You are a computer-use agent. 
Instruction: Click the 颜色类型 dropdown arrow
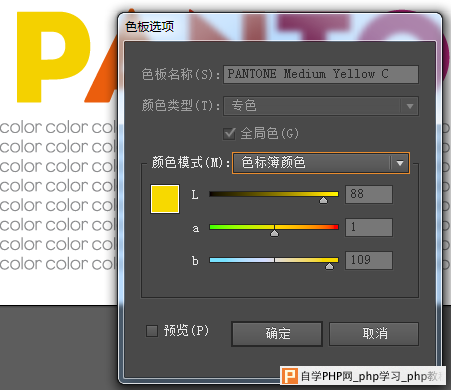[x=410, y=106]
